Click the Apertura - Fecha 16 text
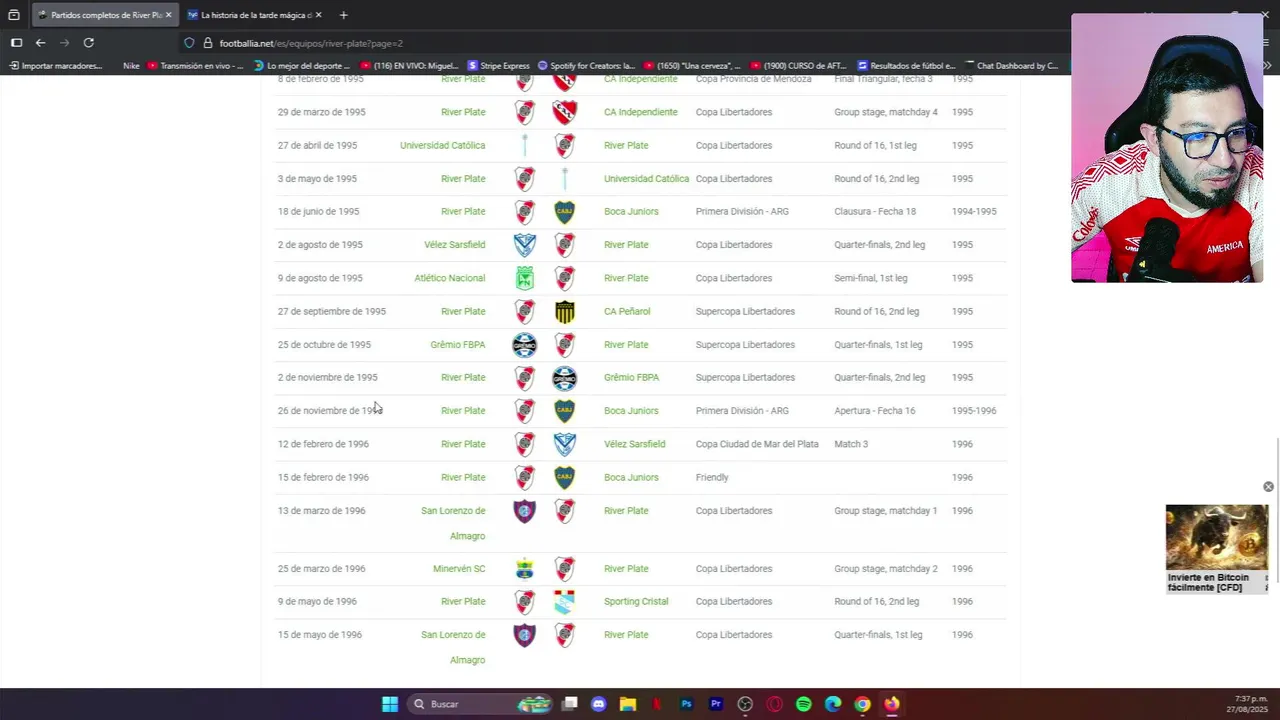 874,411
